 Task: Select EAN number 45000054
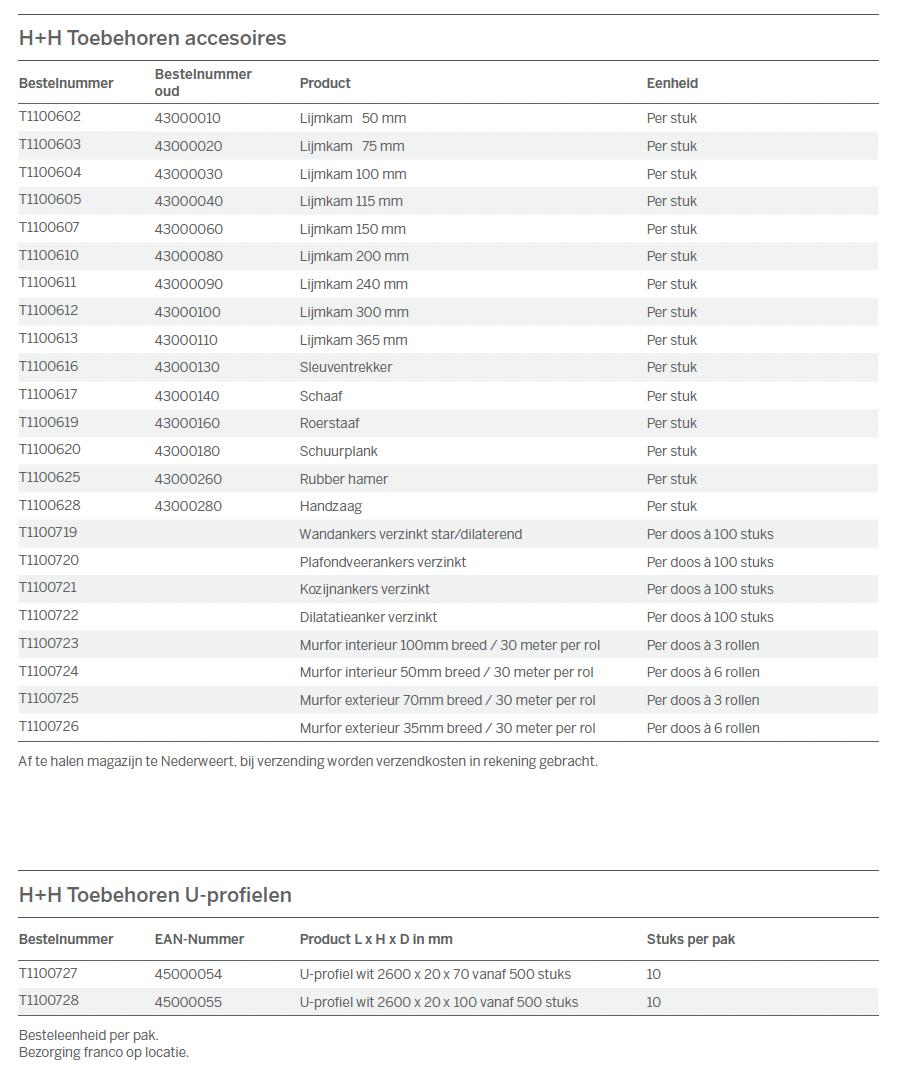pos(189,974)
